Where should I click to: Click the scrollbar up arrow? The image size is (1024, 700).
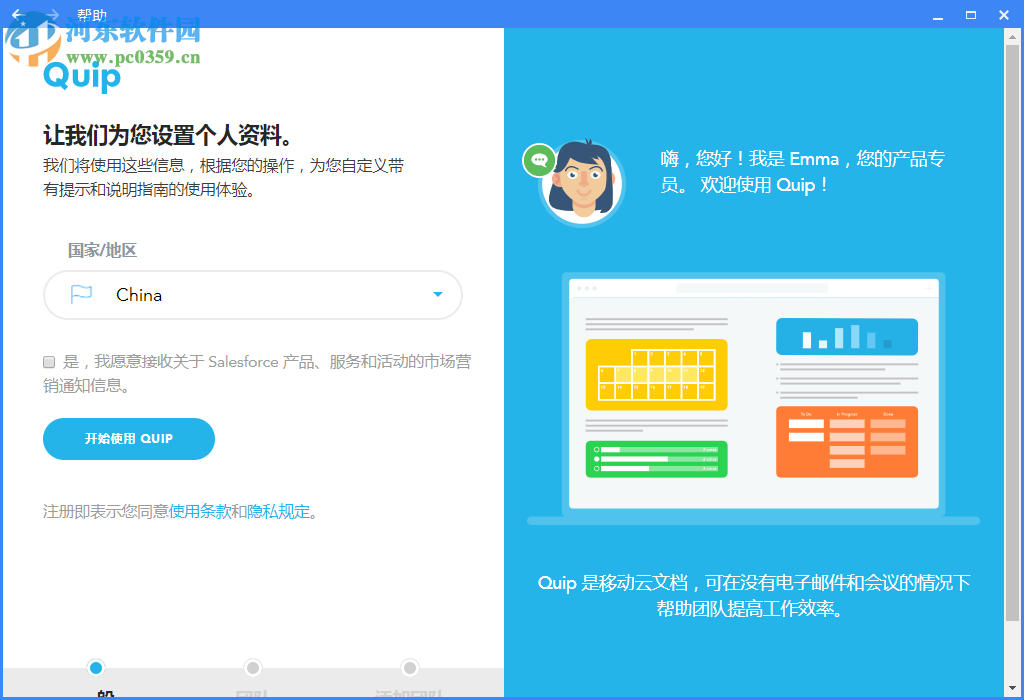(x=1012, y=36)
